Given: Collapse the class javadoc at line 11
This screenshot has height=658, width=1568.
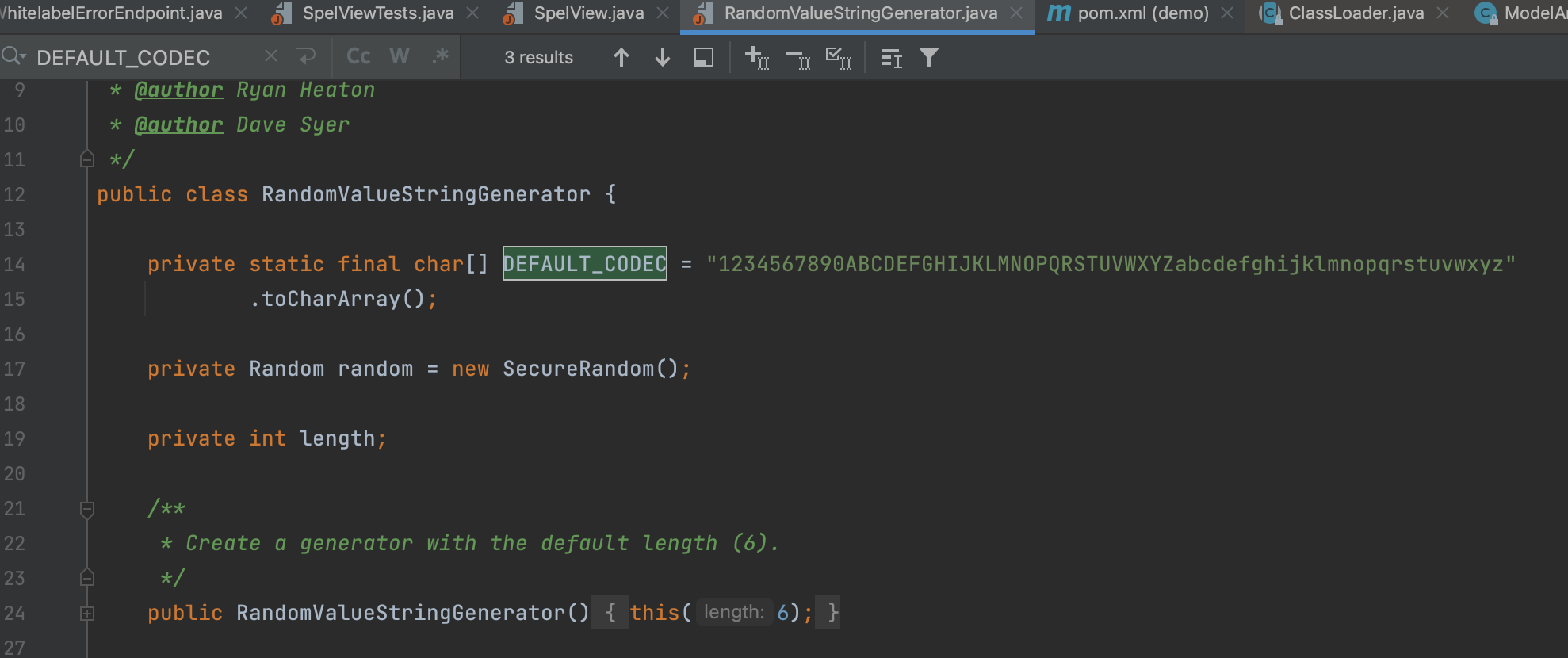Looking at the screenshot, I should tap(87, 159).
